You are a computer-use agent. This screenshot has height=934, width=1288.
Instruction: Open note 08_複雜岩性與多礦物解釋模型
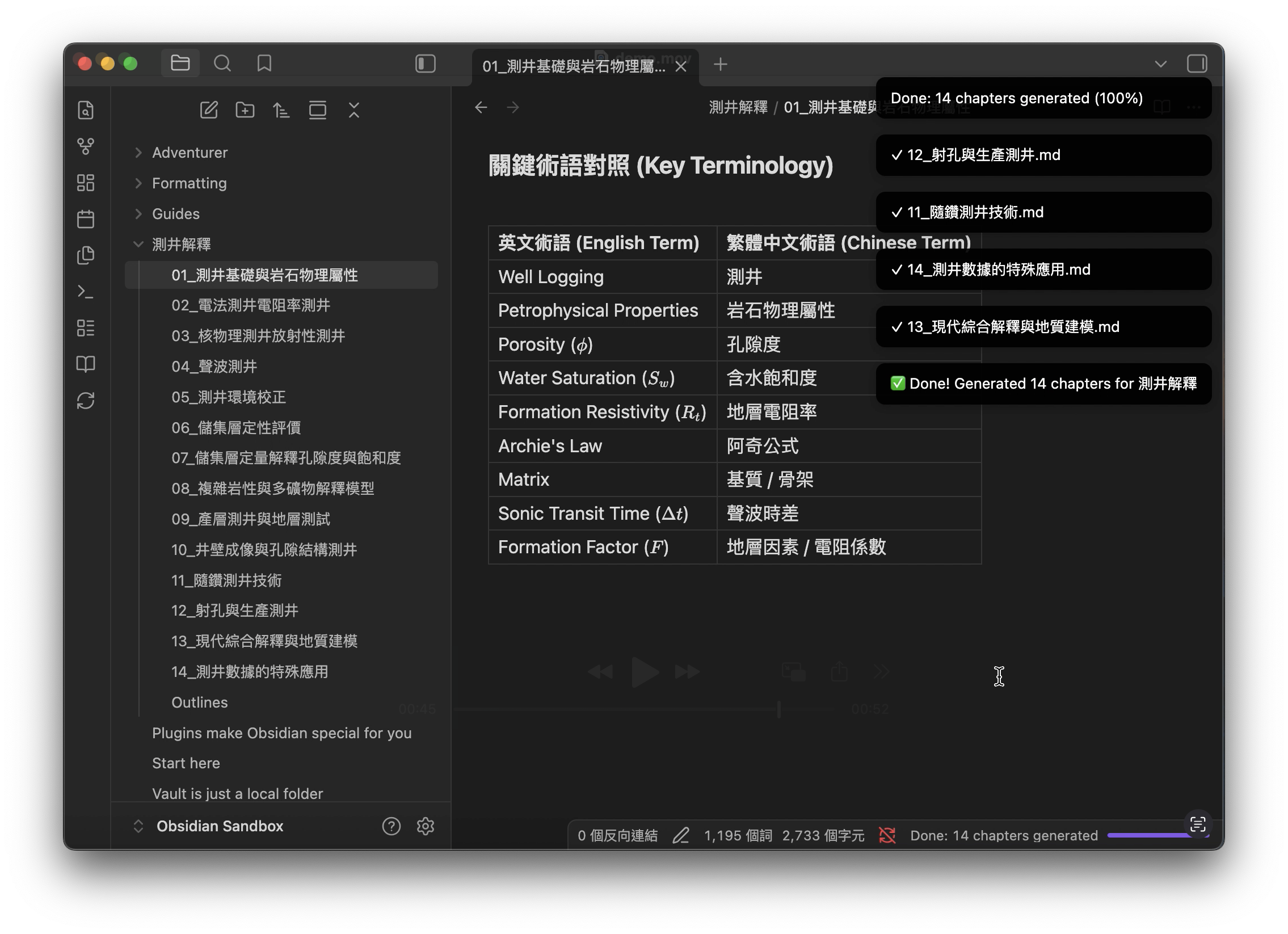pos(272,489)
